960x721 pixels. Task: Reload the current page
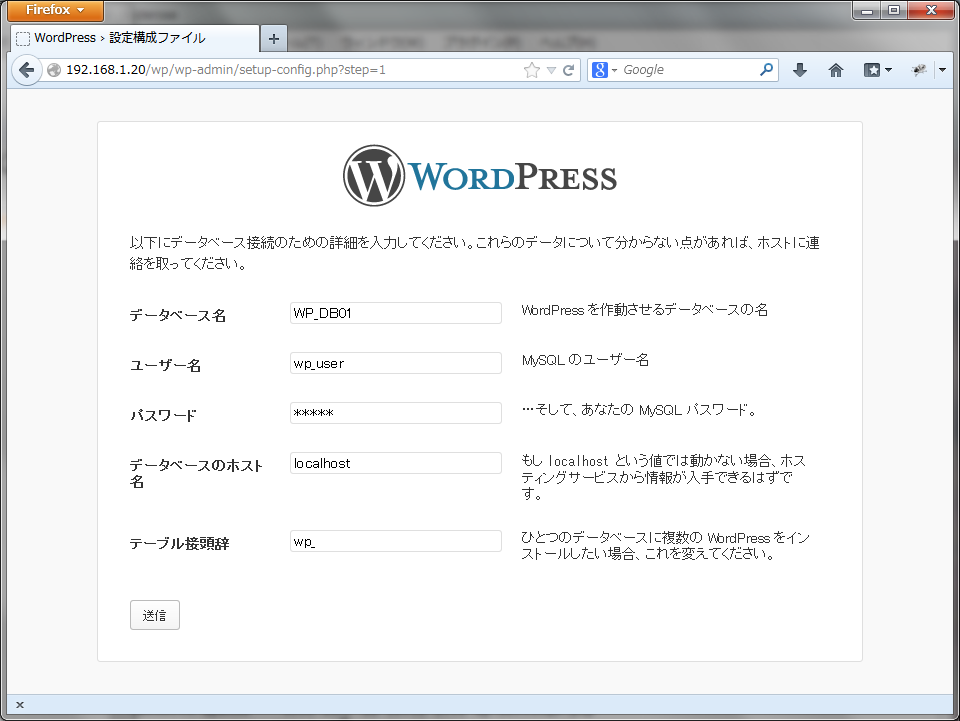pos(569,70)
